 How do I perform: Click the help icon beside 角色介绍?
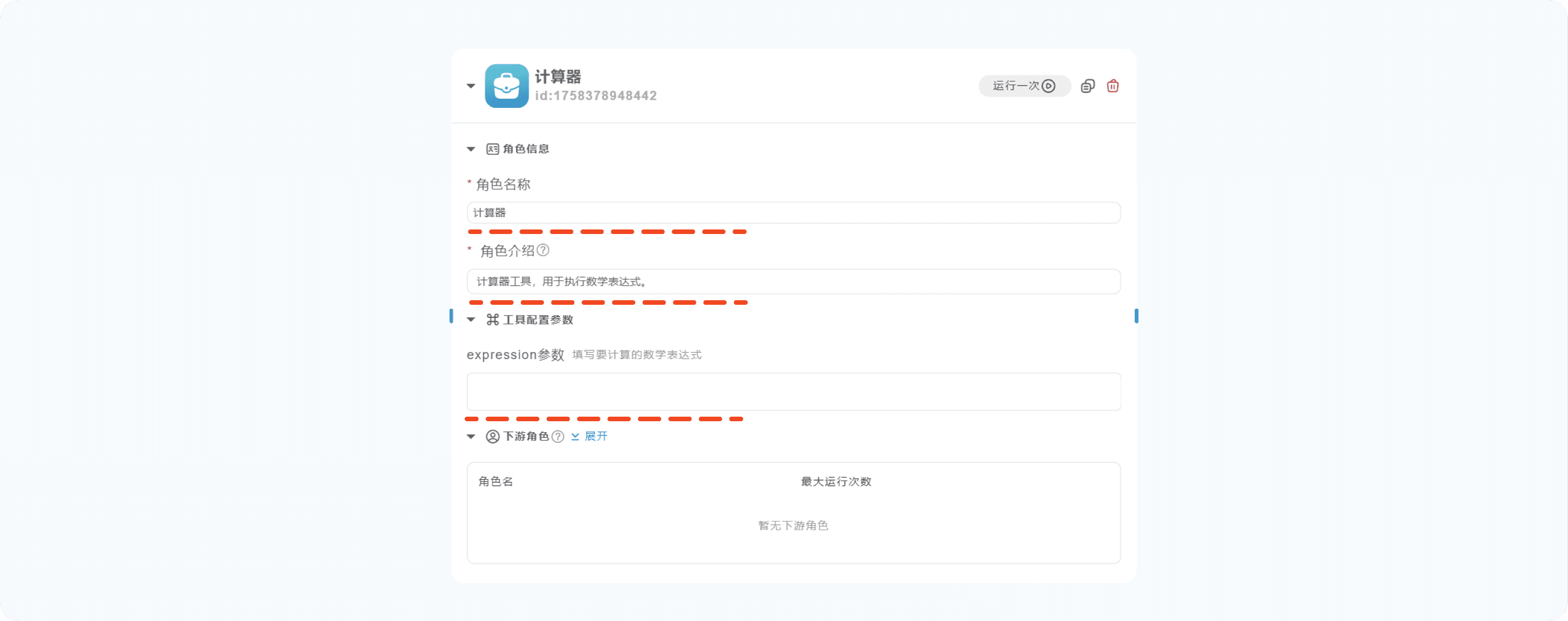pos(543,250)
